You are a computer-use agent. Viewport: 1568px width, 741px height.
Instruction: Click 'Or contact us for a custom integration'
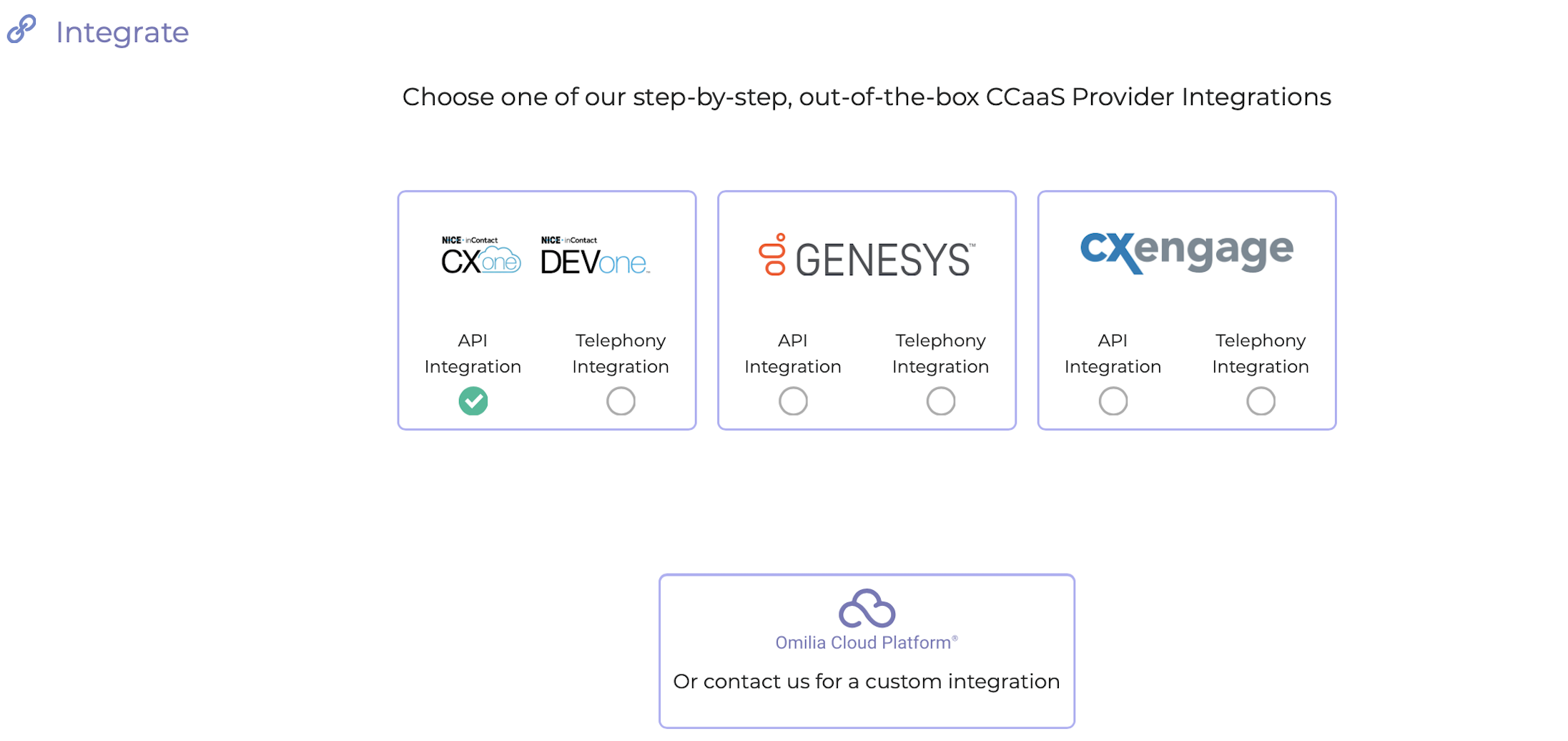point(867,682)
